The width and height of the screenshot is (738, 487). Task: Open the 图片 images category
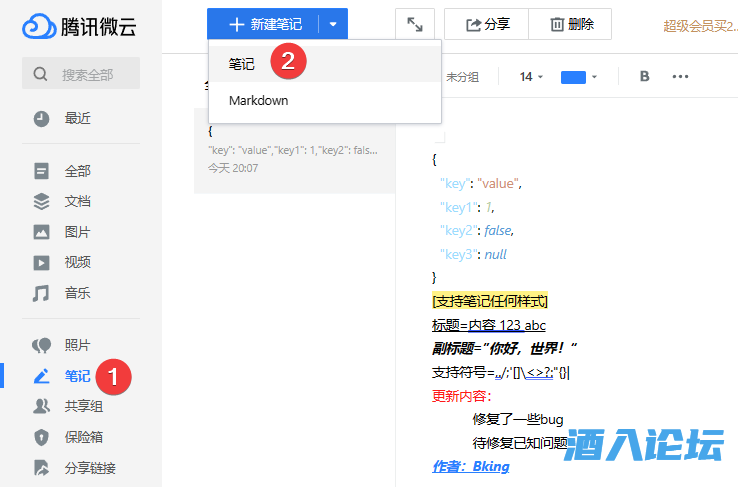coord(77,232)
